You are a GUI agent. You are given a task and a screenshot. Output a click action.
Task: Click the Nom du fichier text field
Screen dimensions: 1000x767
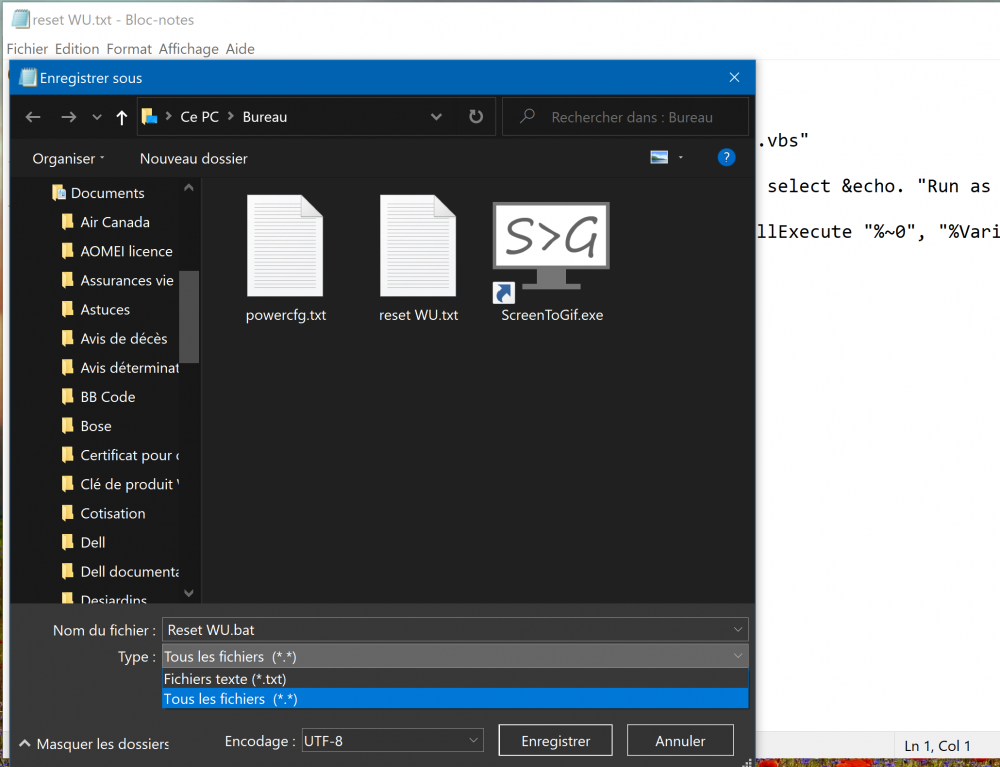[x=445, y=630]
